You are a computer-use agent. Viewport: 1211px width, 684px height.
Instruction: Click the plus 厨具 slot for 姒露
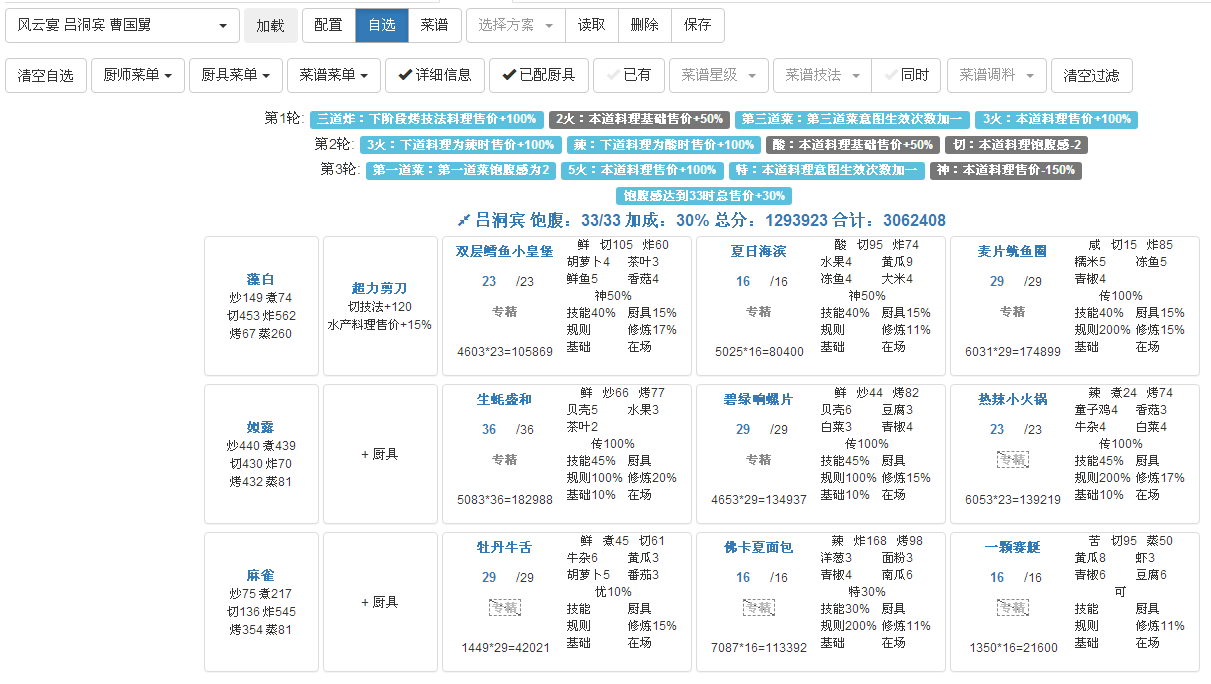click(379, 454)
